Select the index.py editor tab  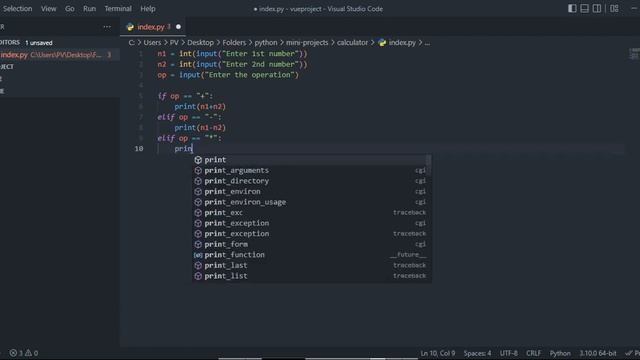click(153, 27)
